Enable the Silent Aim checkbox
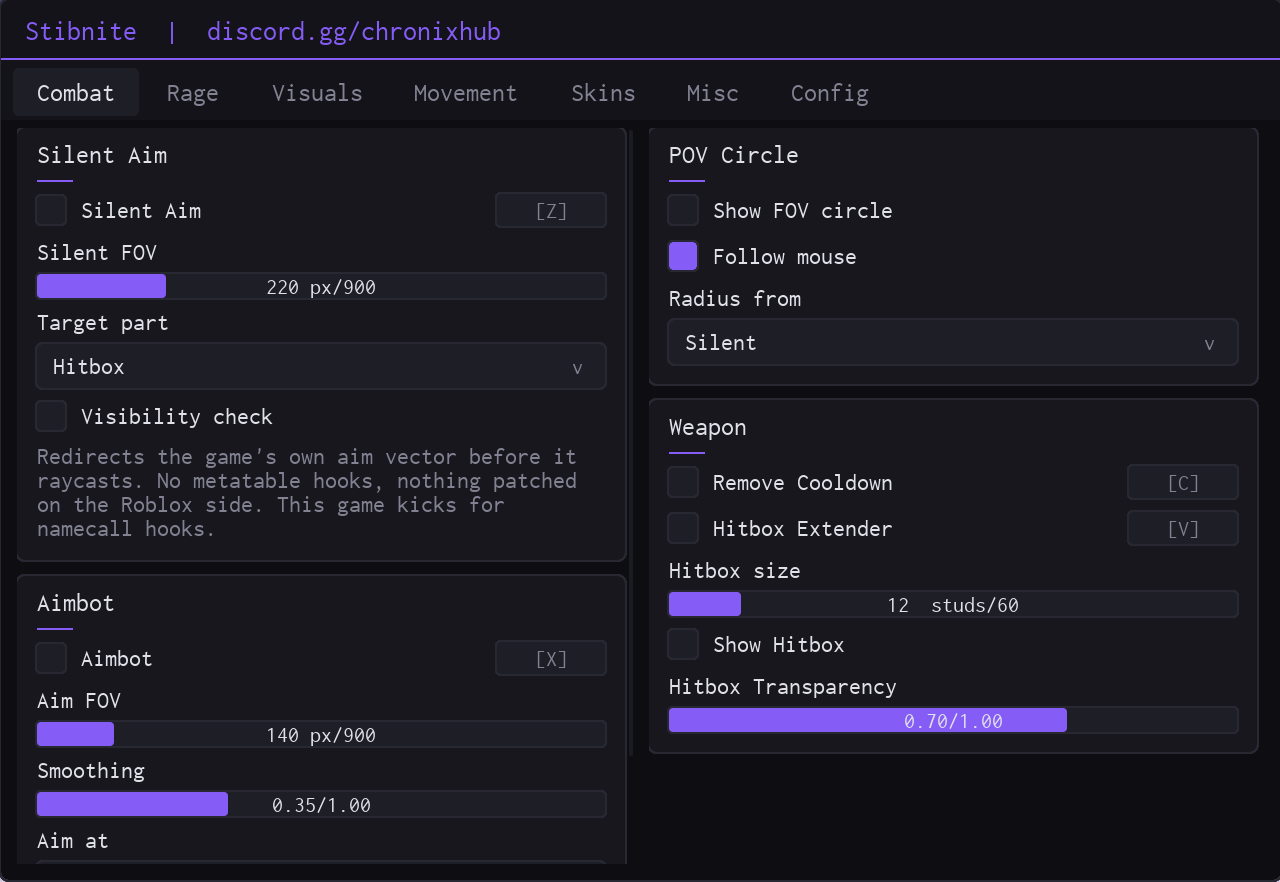This screenshot has width=1280, height=882. click(51, 211)
